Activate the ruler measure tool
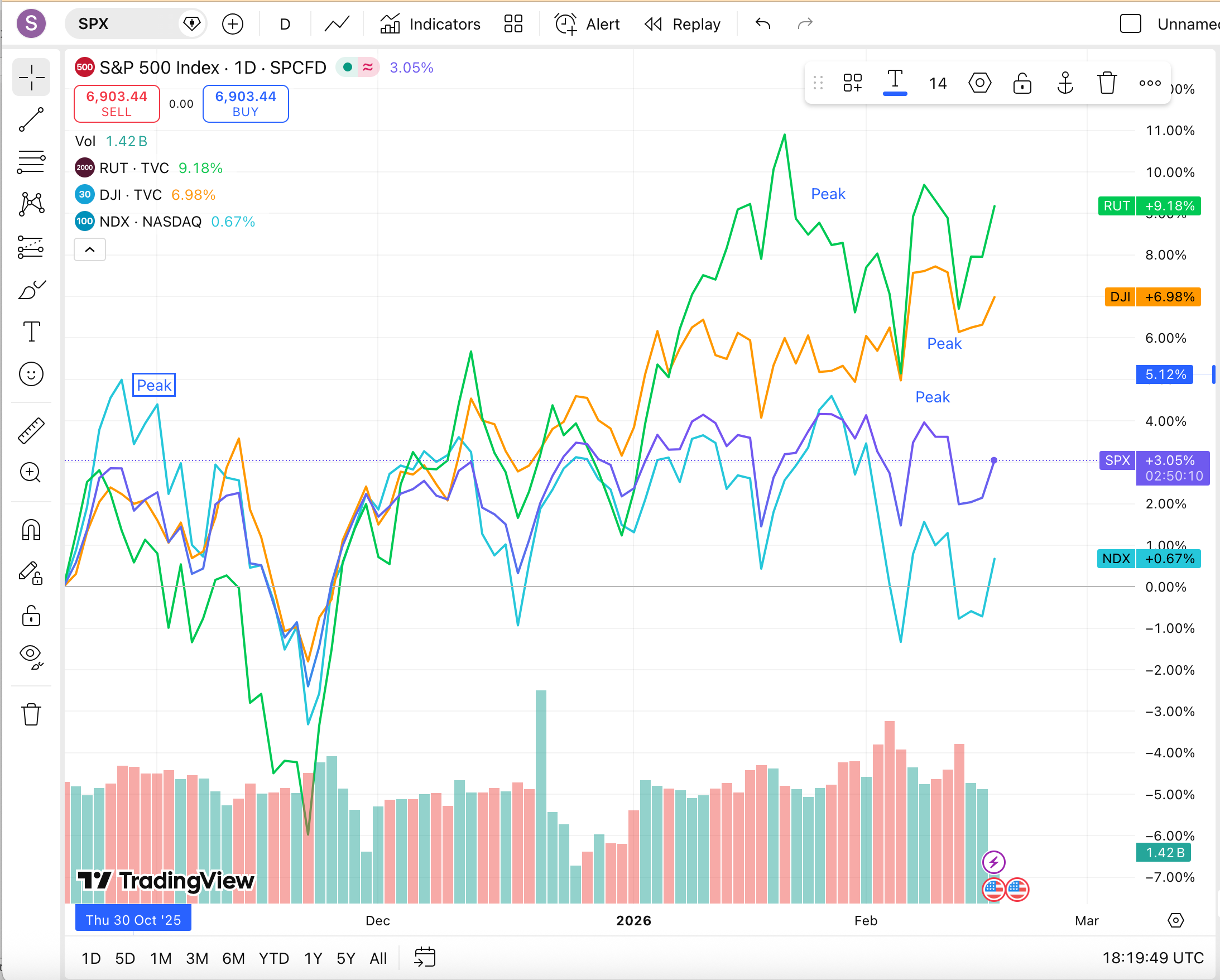The width and height of the screenshot is (1220, 980). [31, 431]
